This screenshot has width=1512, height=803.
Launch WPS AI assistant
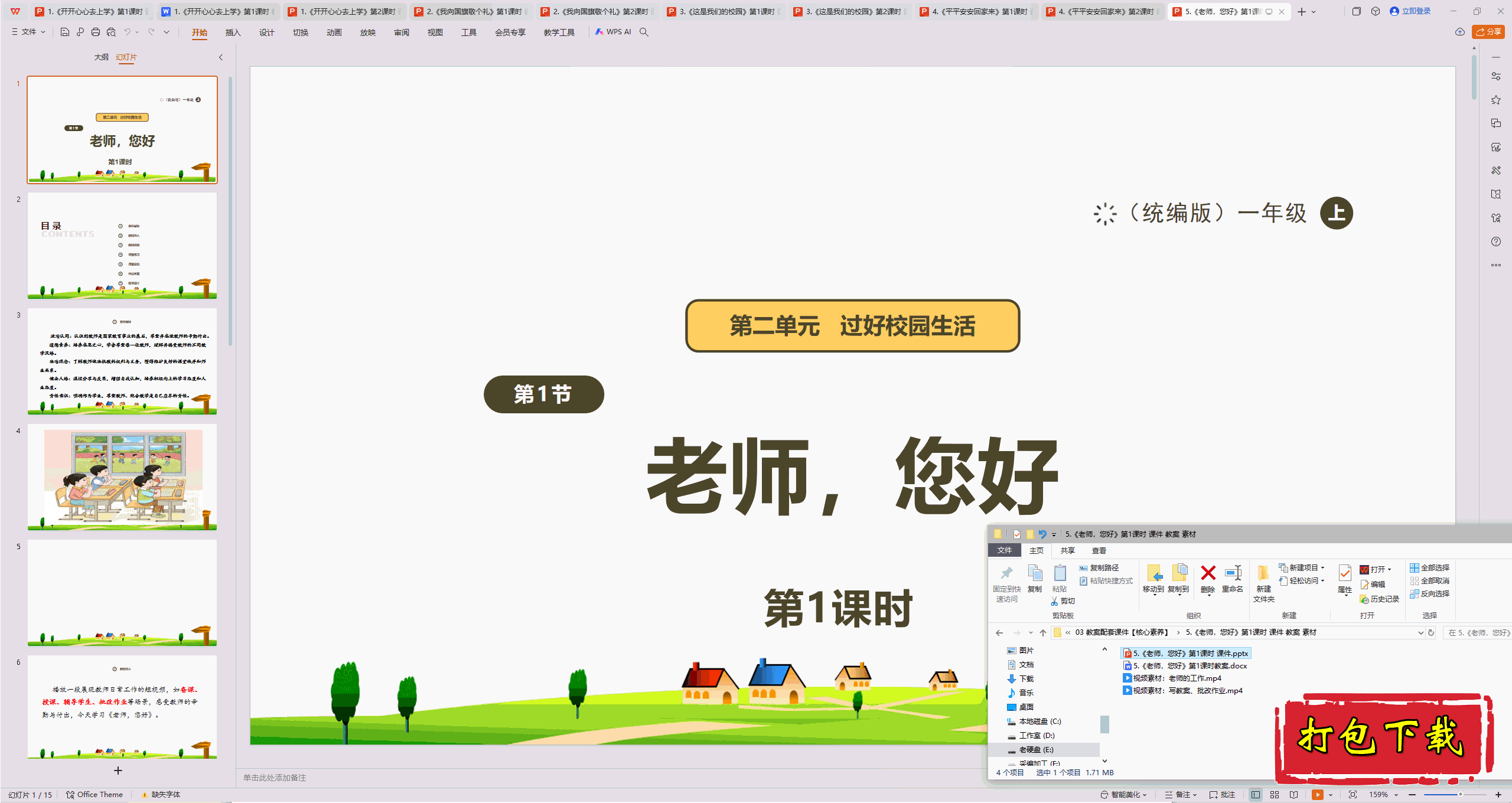(x=613, y=32)
